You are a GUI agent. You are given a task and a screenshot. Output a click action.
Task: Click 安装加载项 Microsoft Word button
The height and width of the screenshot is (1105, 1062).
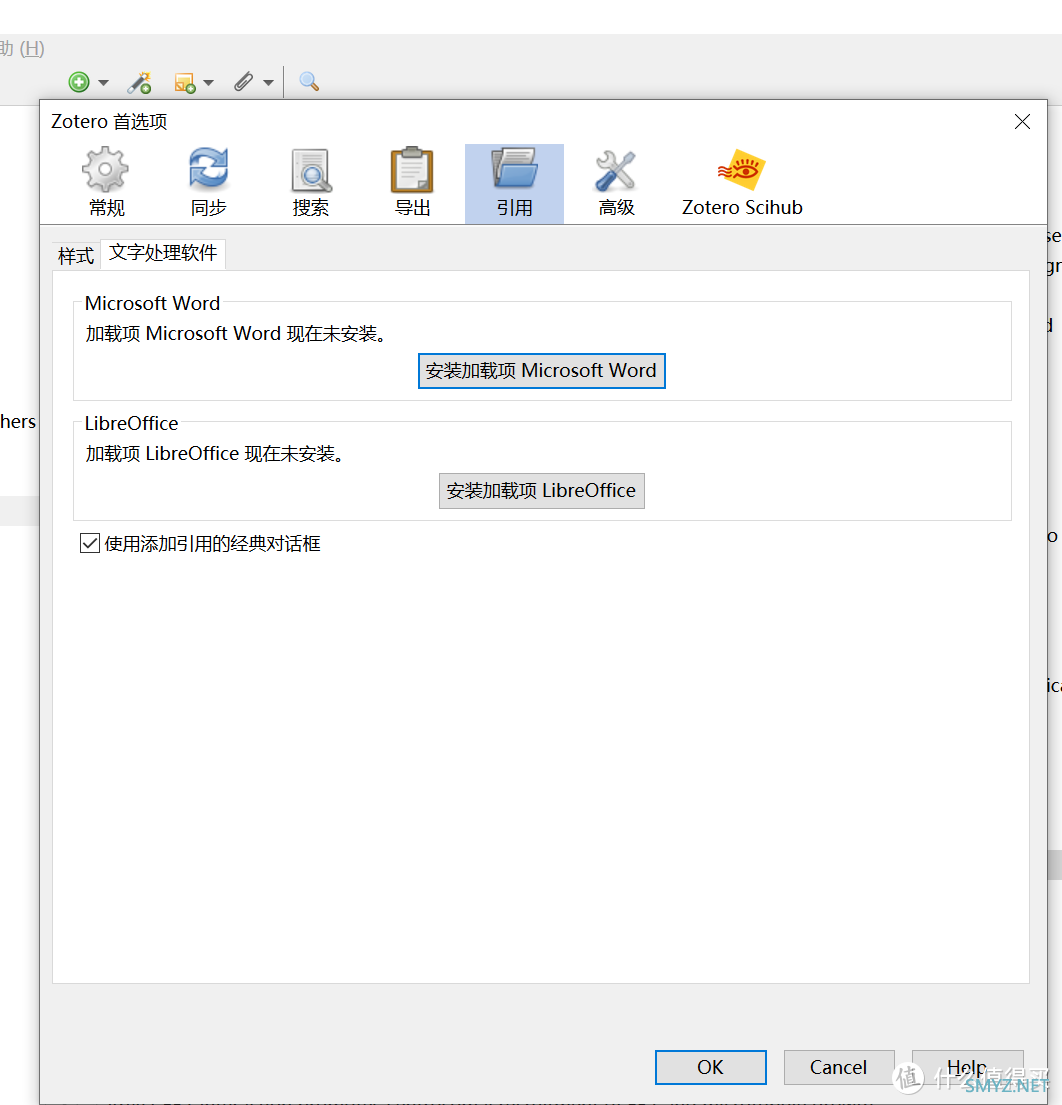[x=542, y=371]
